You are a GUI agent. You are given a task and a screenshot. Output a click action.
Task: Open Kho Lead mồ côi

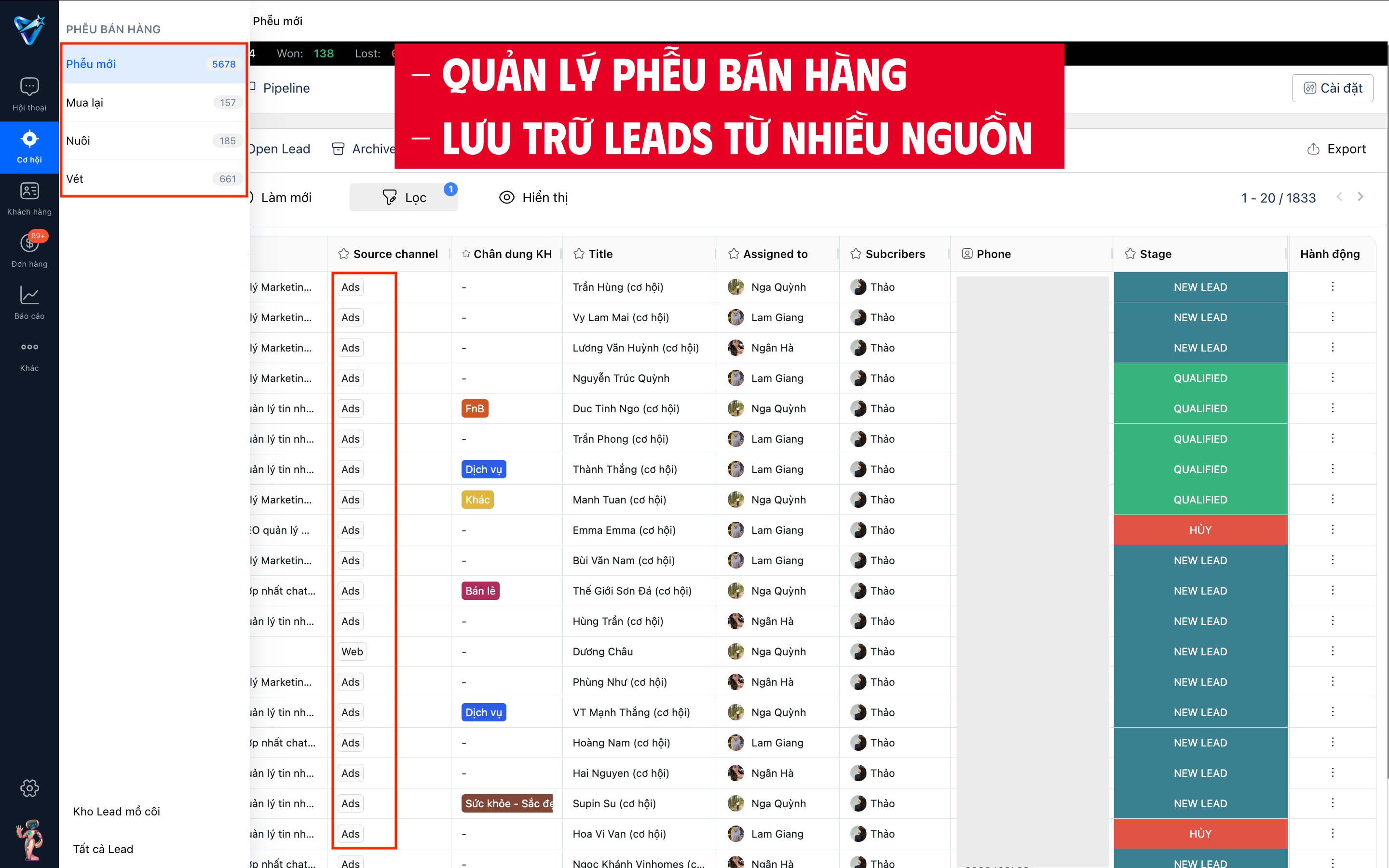[x=117, y=811]
